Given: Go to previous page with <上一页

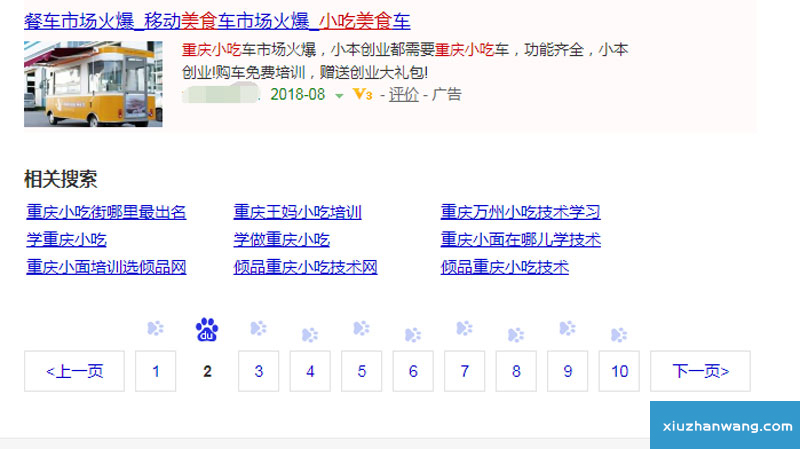Looking at the screenshot, I should coord(74,371).
